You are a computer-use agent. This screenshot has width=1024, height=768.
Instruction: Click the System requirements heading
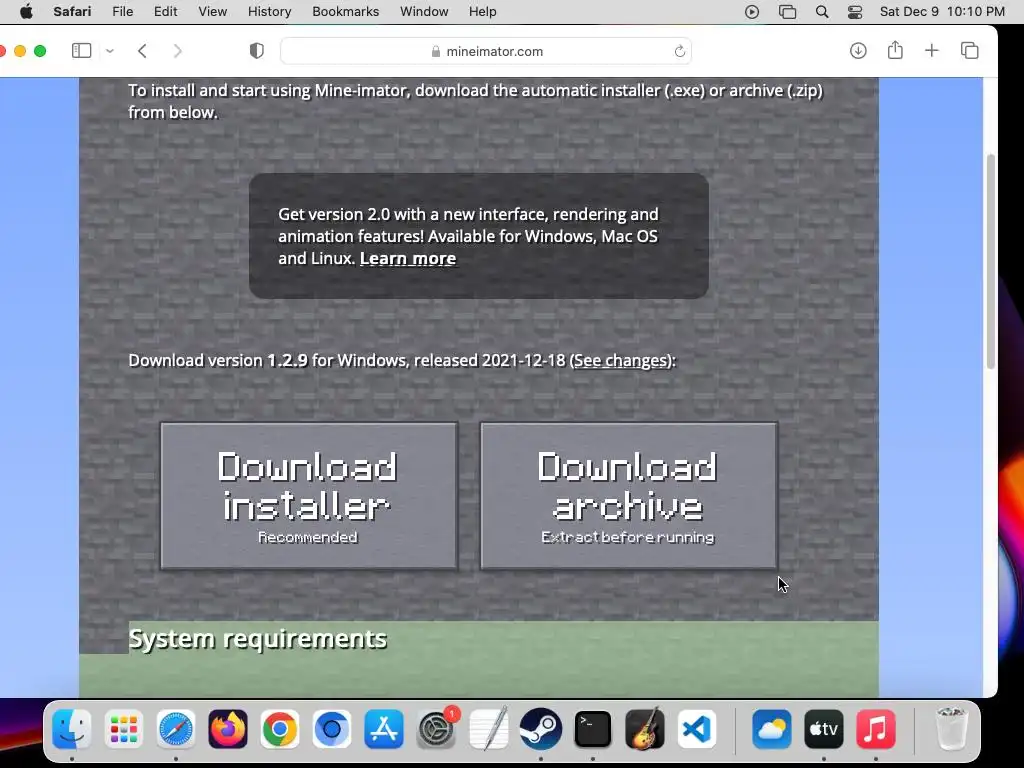pyautogui.click(x=257, y=639)
